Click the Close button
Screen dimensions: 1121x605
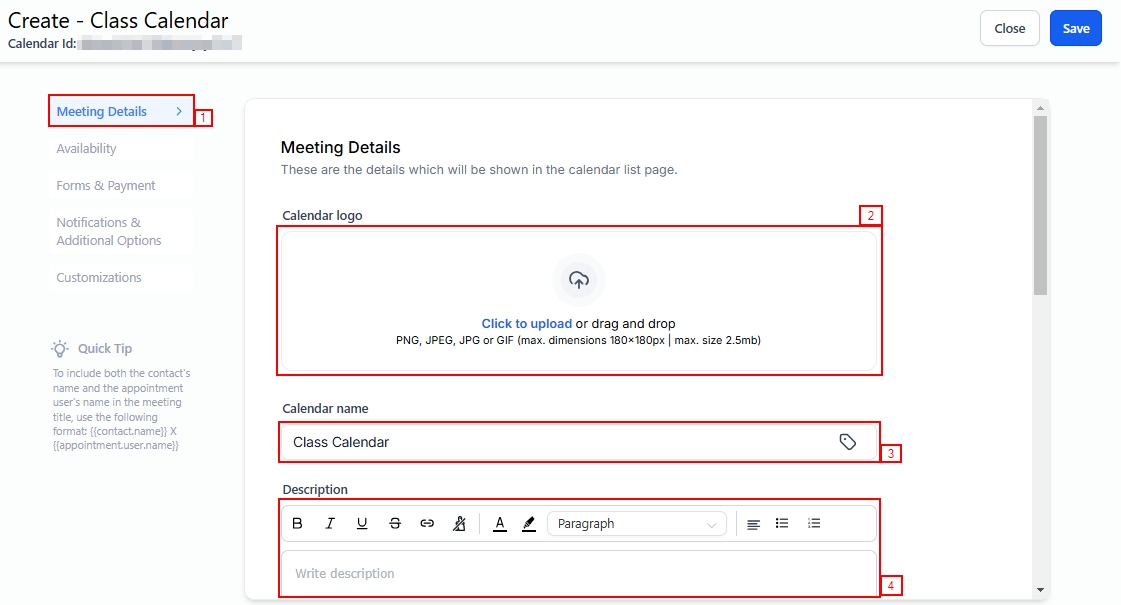tap(1009, 29)
